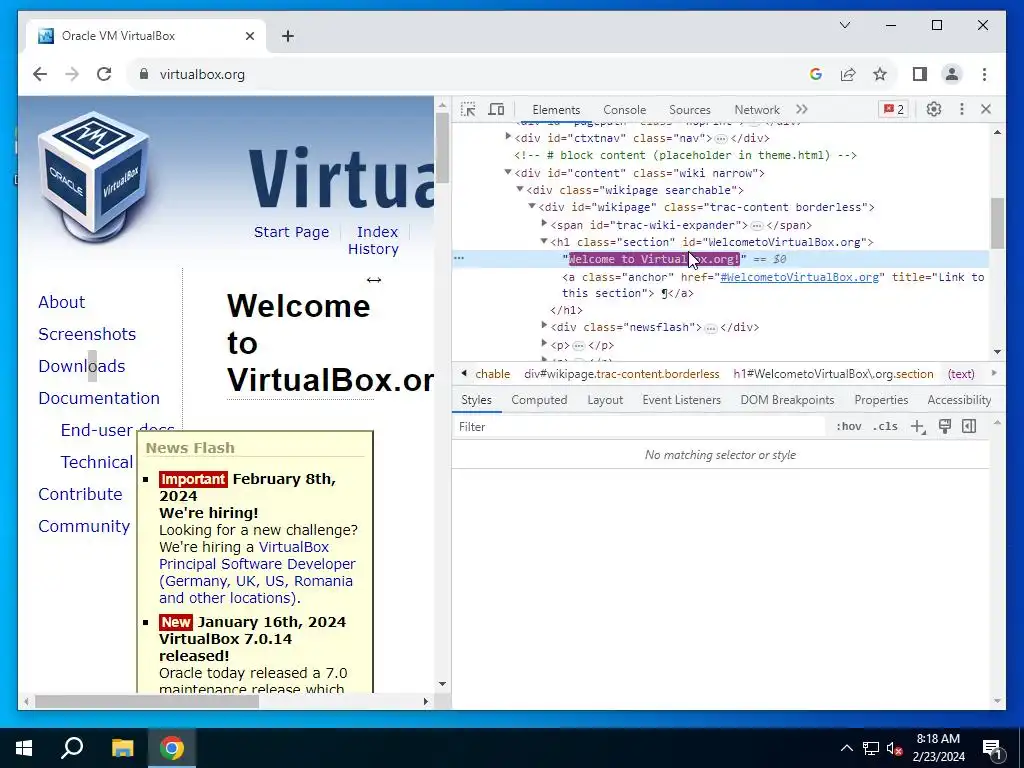
Task: Switch to the Sources tab
Action: click(690, 110)
